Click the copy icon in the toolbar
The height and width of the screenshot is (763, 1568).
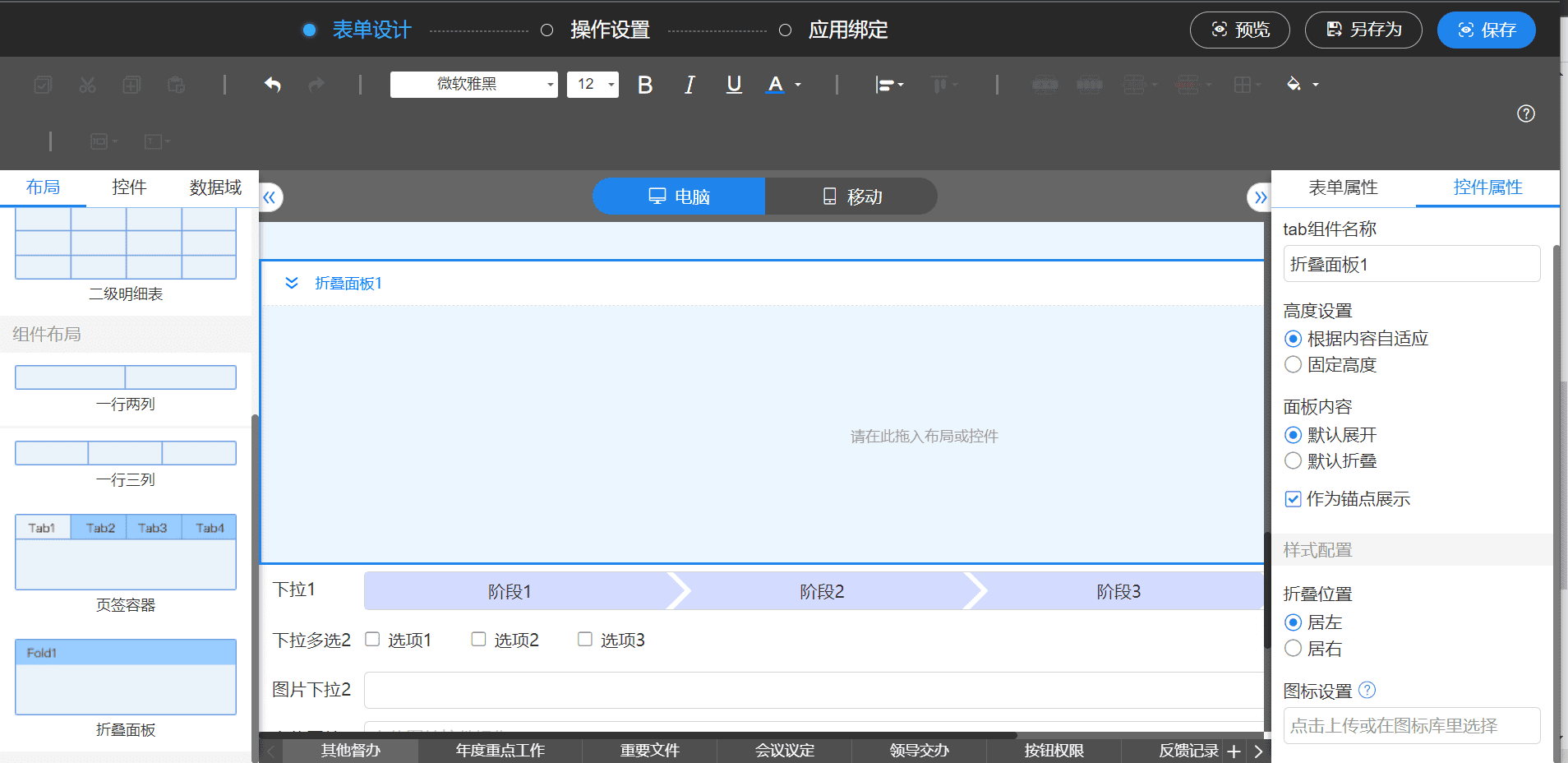(131, 85)
